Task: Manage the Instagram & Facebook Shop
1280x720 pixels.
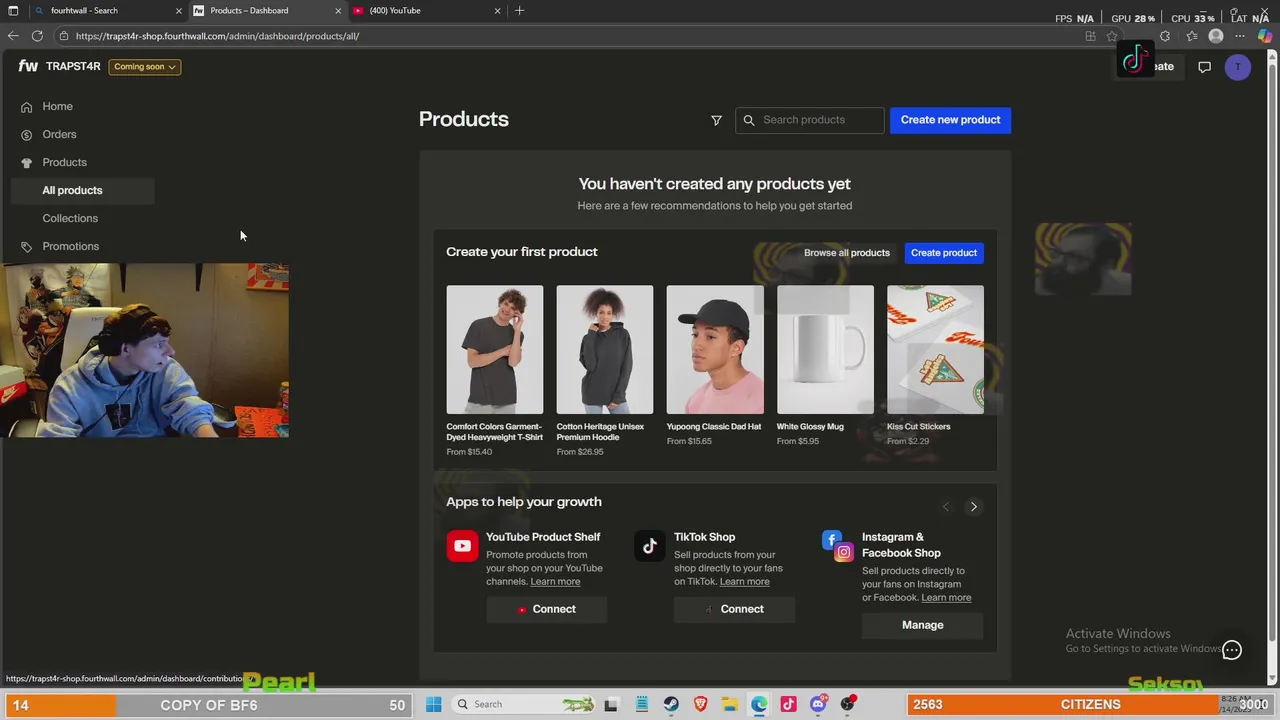Action: 922,625
